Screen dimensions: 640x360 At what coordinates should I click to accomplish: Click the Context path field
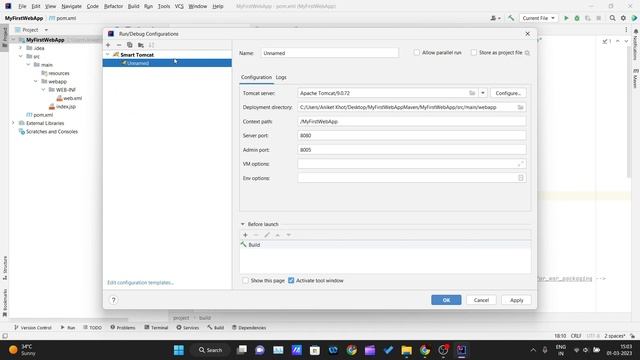pos(412,122)
